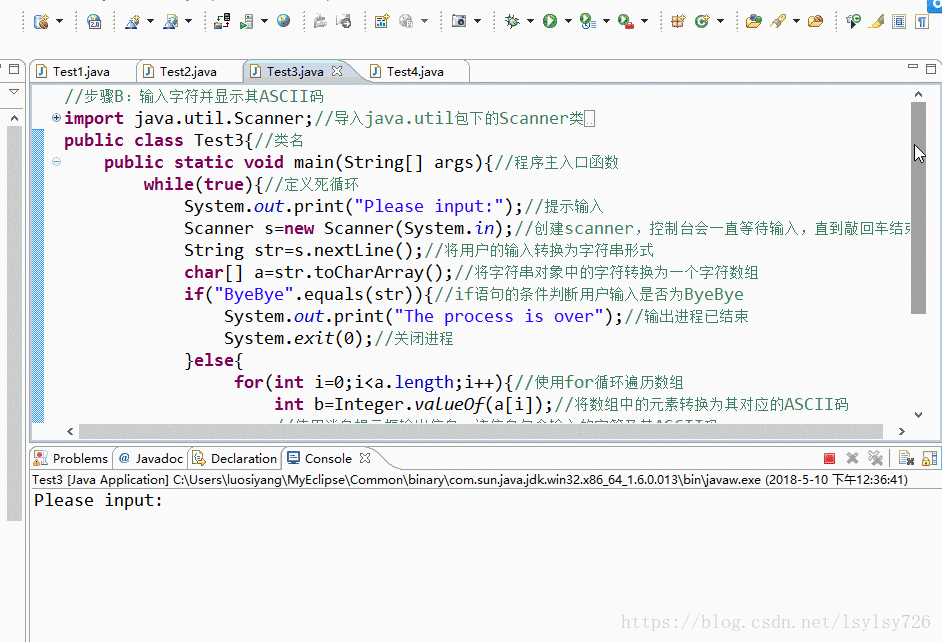Viewport: 942px width, 642px height.
Task: Click the new report chart icon
Action: tap(381, 22)
